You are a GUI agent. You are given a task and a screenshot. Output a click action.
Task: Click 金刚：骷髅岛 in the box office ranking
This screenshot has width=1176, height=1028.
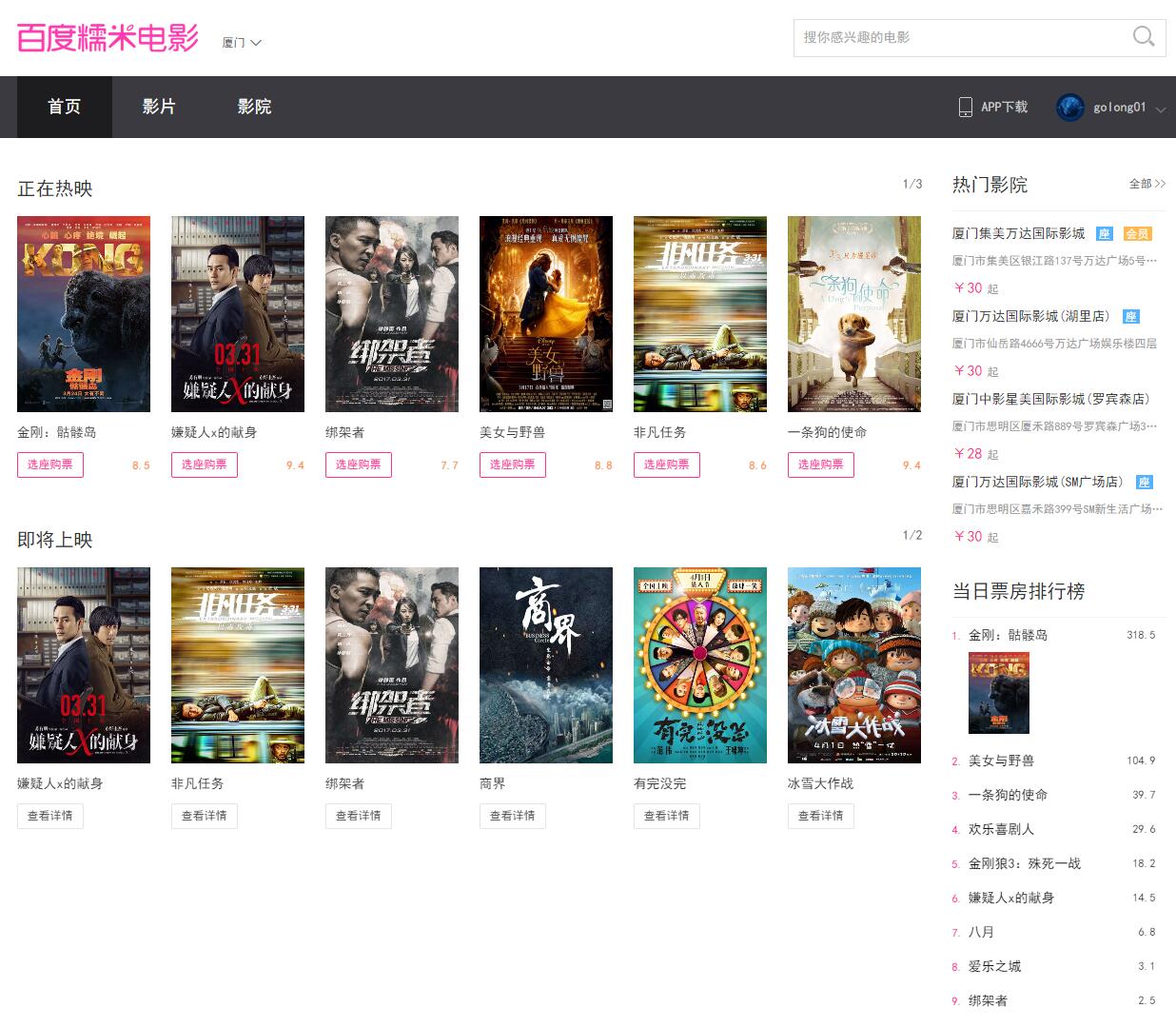click(1009, 636)
